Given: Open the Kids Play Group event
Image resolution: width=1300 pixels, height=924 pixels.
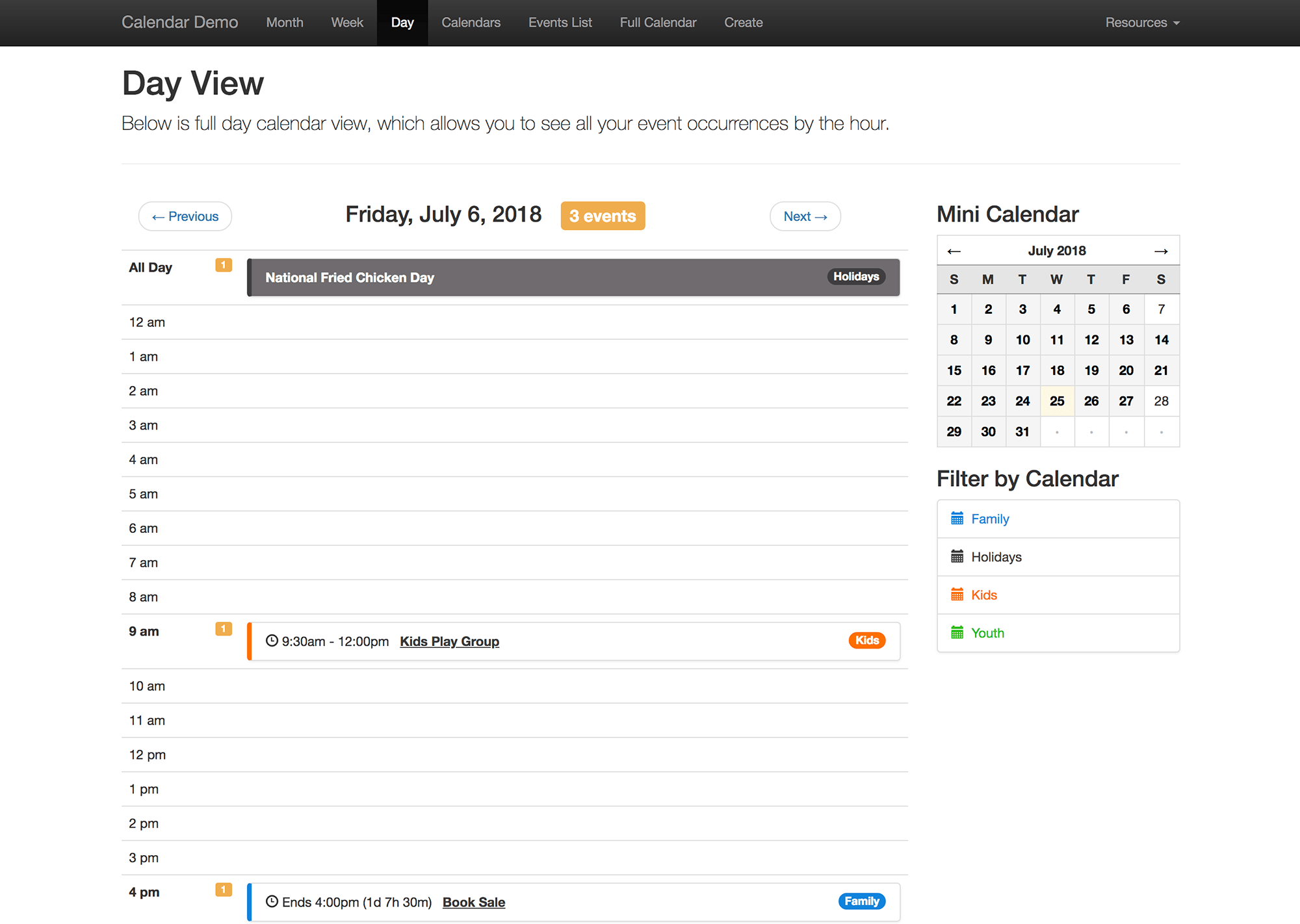Looking at the screenshot, I should point(449,641).
